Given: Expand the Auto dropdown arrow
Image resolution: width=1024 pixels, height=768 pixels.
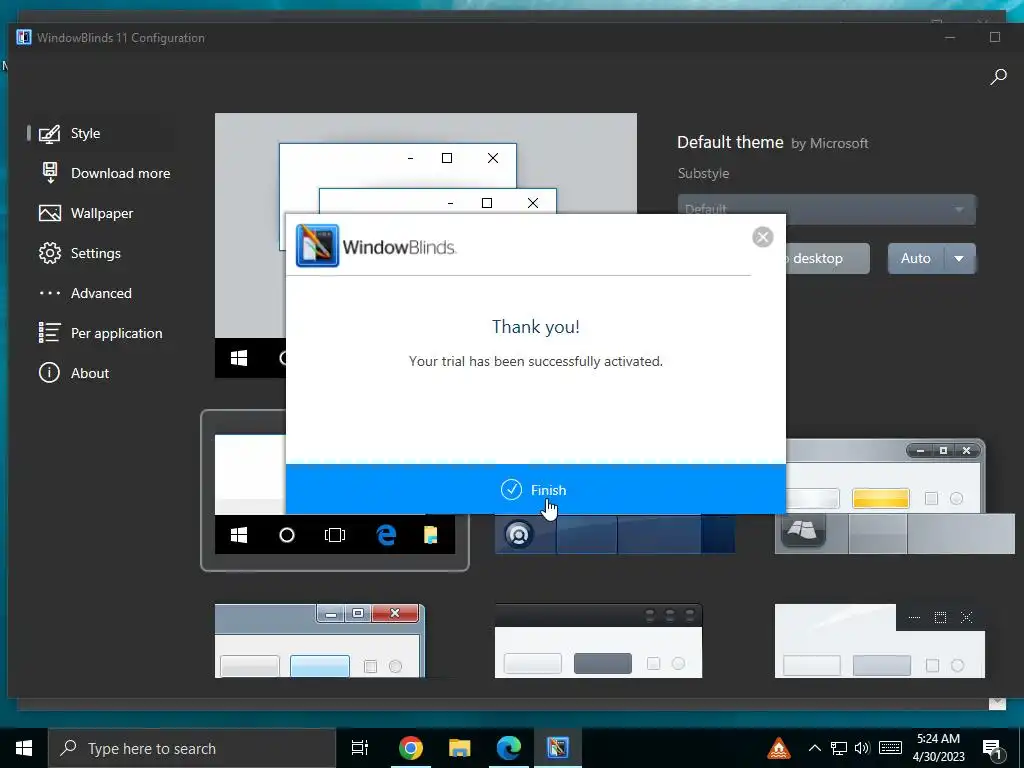Looking at the screenshot, I should 959,258.
